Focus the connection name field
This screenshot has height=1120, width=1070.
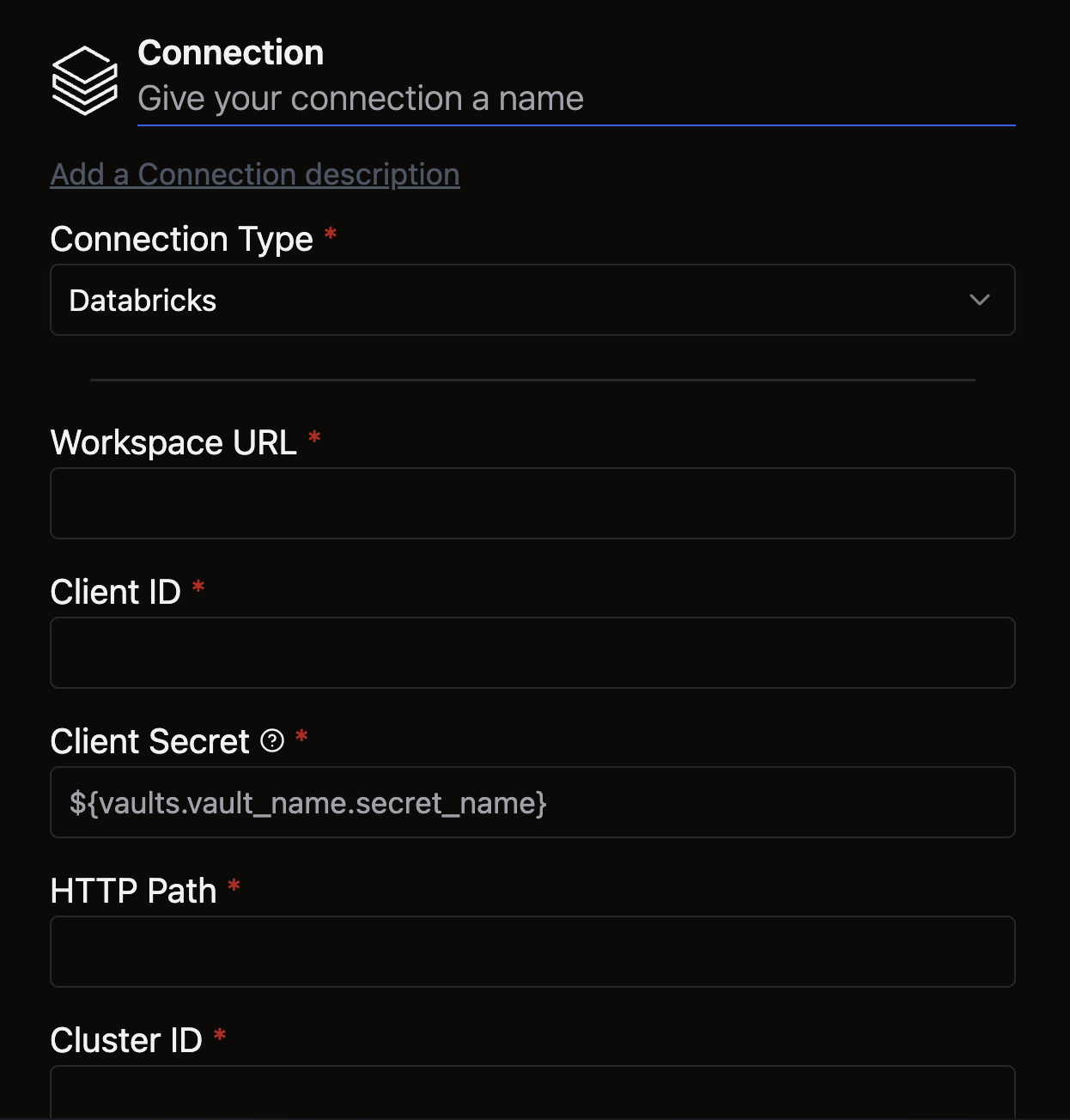click(x=576, y=99)
